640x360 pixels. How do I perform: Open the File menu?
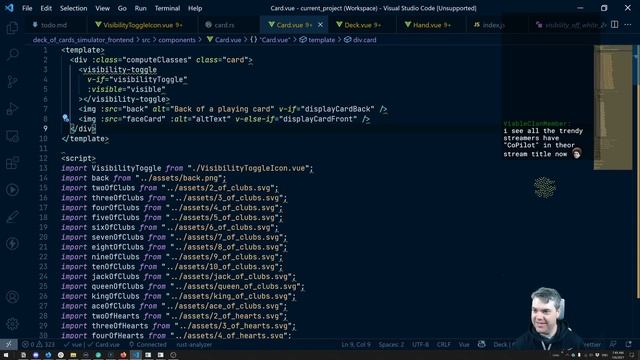click(x=27, y=8)
